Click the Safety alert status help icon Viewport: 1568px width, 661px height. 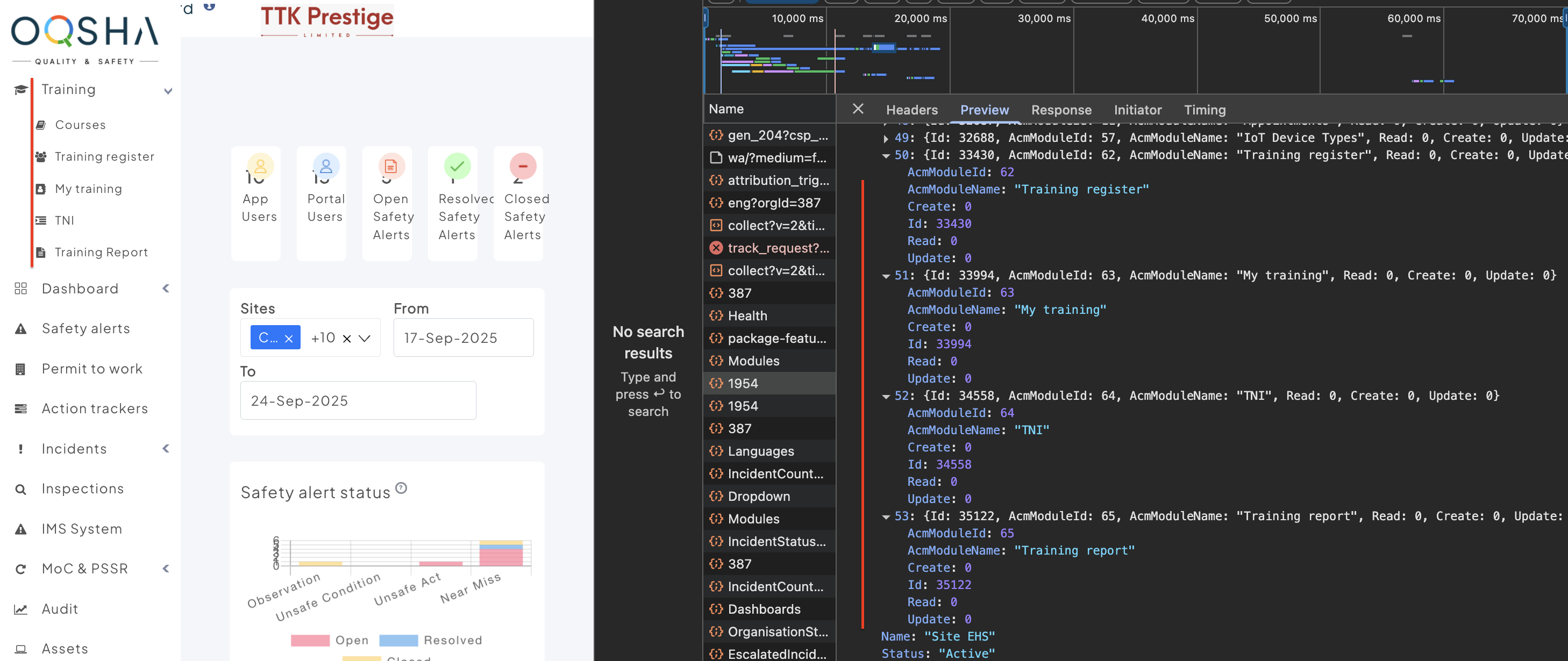[x=401, y=488]
